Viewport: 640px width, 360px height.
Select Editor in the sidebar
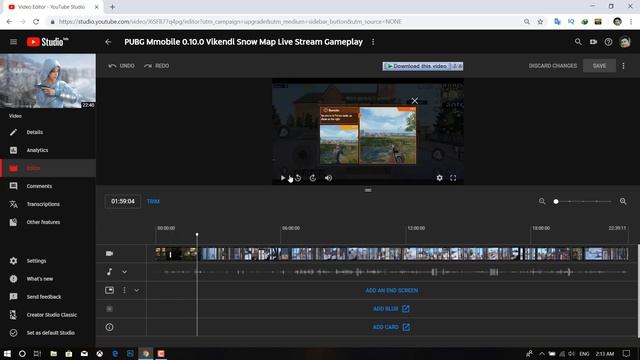point(48,168)
